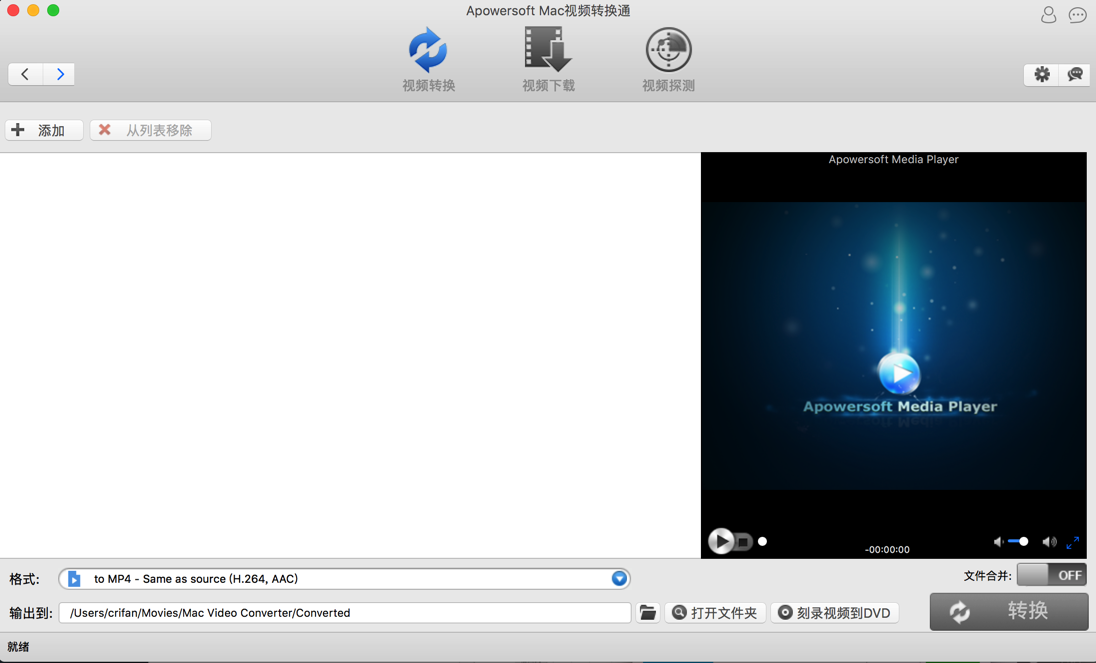Start conversion with the 转换 button
Viewport: 1096px width, 663px height.
(x=1009, y=611)
